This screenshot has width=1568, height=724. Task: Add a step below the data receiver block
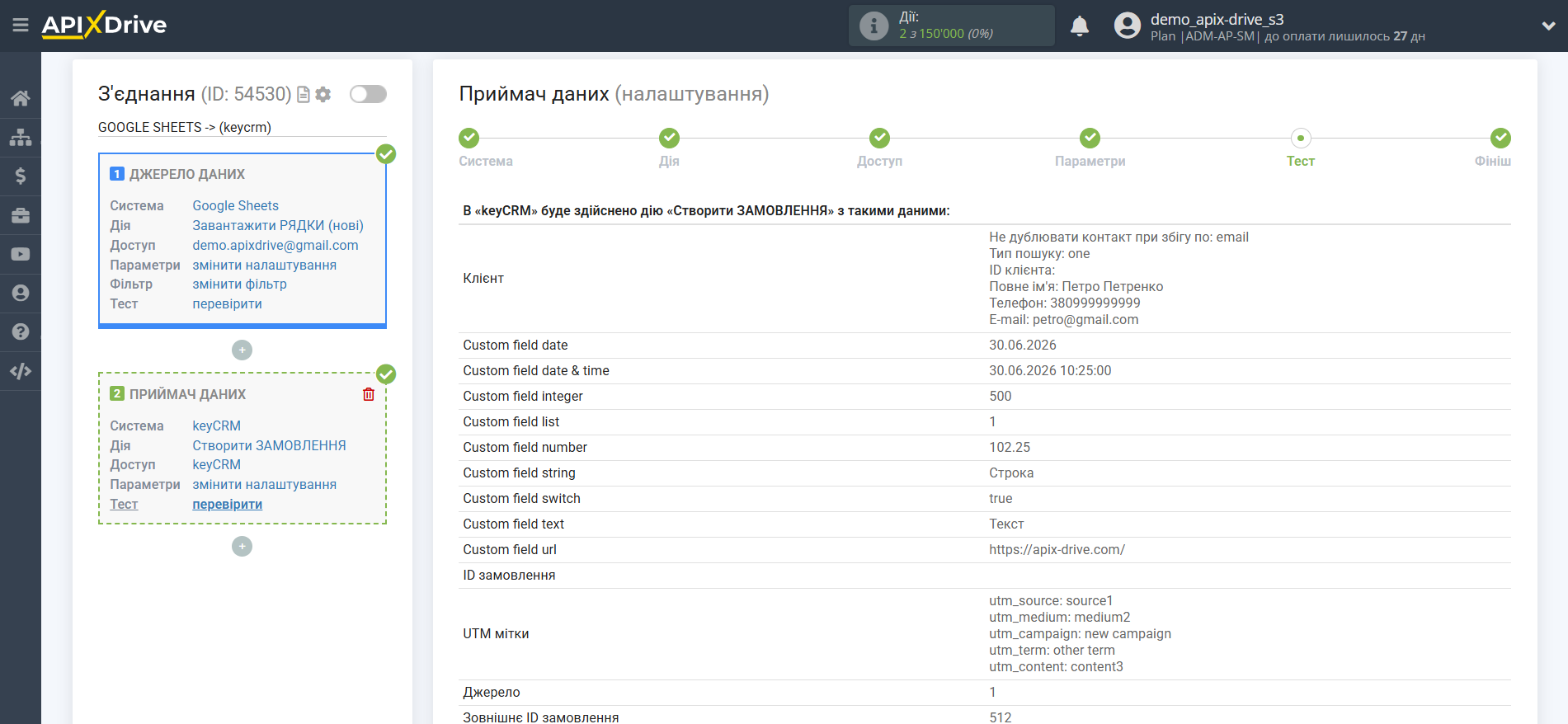(x=242, y=547)
